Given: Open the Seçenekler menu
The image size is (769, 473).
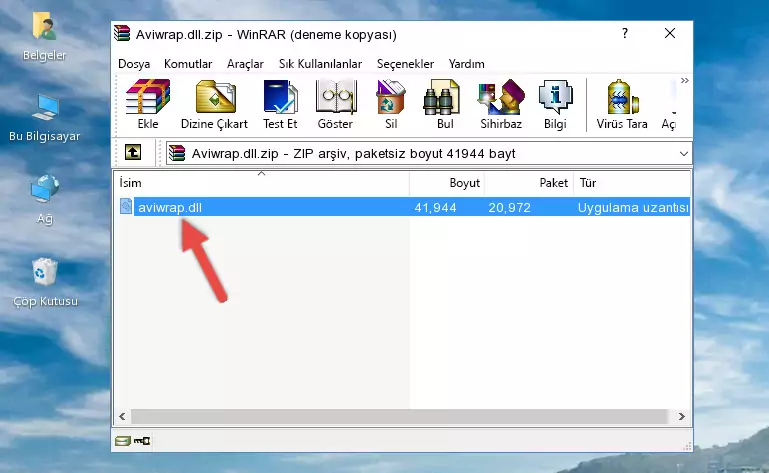Looking at the screenshot, I should pos(405,64).
